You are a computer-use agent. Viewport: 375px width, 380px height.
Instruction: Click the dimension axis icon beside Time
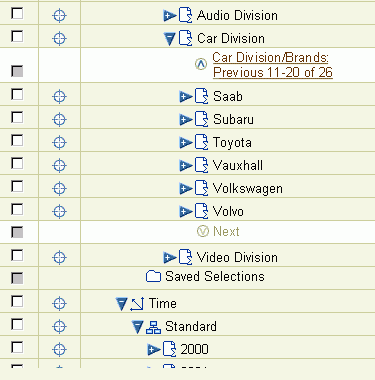coord(137,304)
